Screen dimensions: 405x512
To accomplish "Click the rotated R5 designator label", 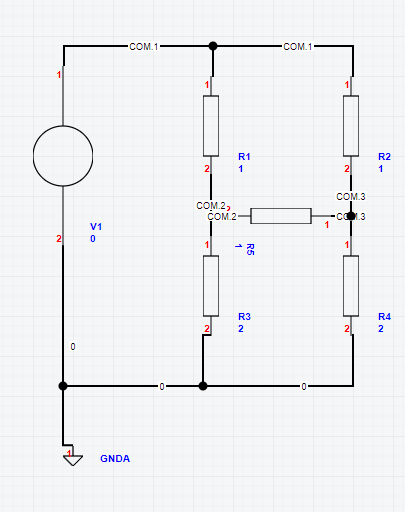I will click(250, 249).
